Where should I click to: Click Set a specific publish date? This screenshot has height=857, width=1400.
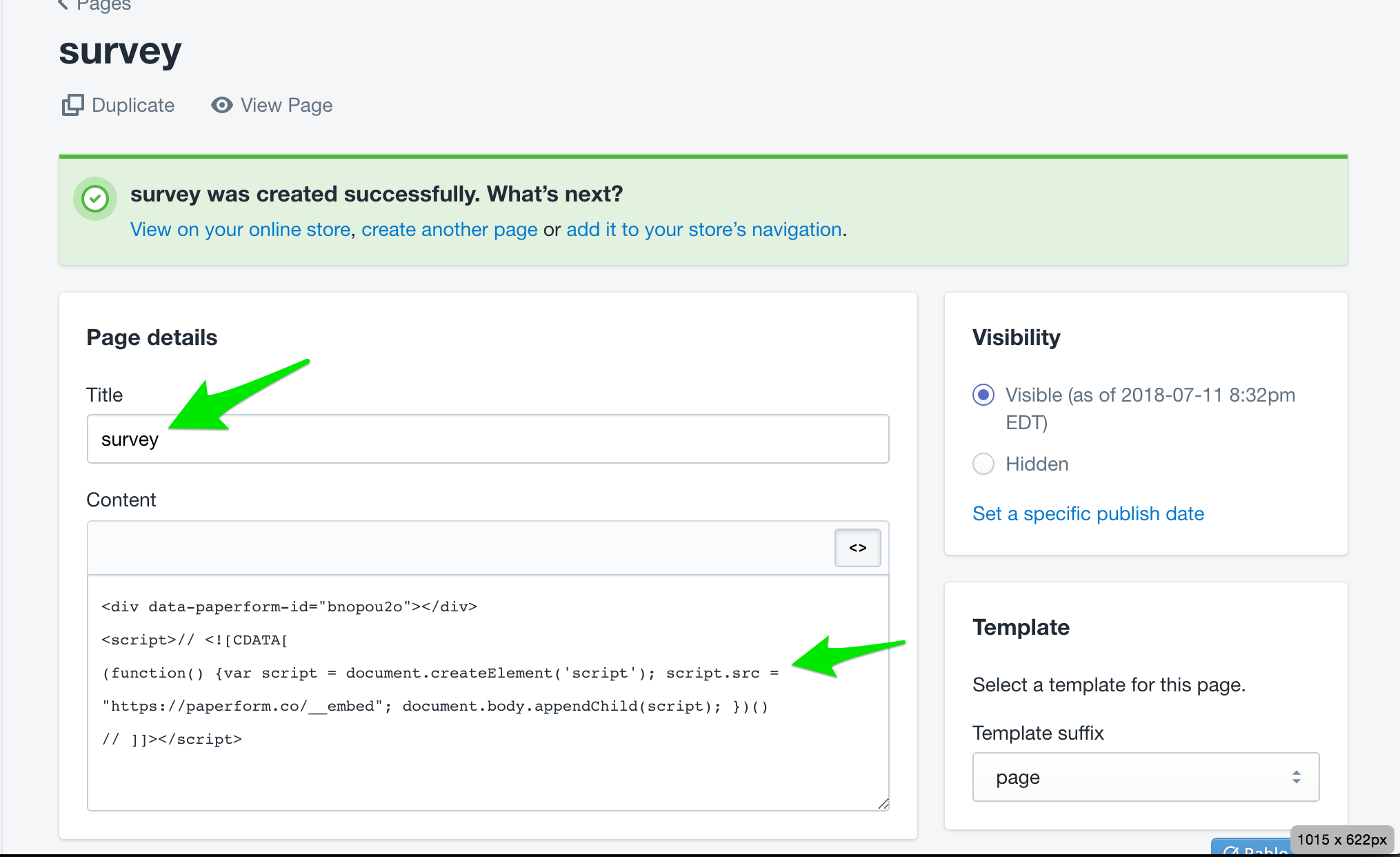tap(1088, 513)
